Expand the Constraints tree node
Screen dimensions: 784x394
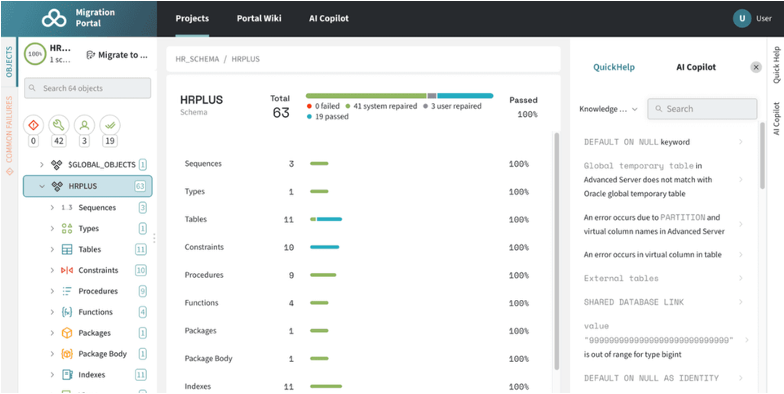pos(52,270)
